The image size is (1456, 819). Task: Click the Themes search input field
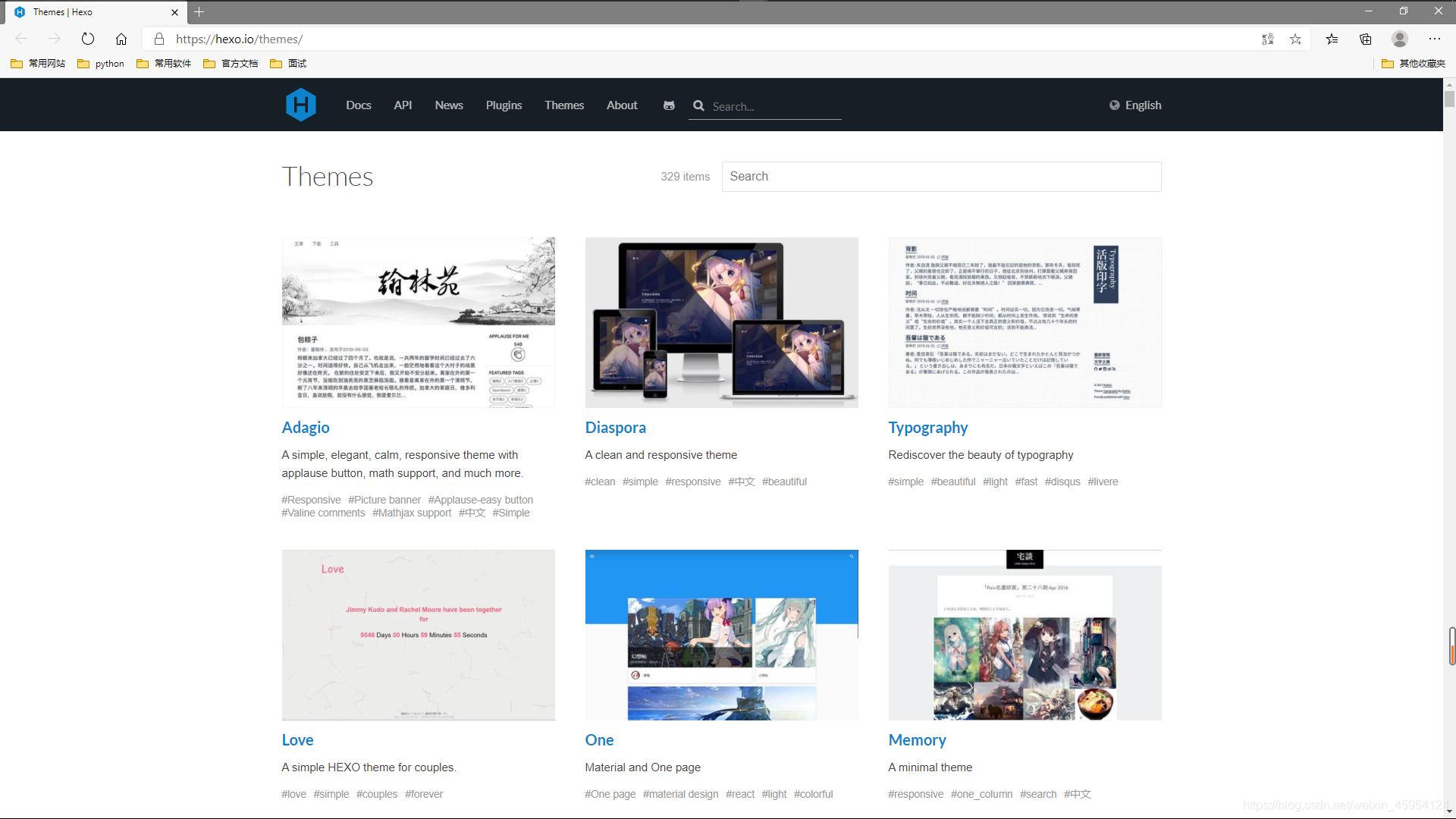(x=940, y=177)
